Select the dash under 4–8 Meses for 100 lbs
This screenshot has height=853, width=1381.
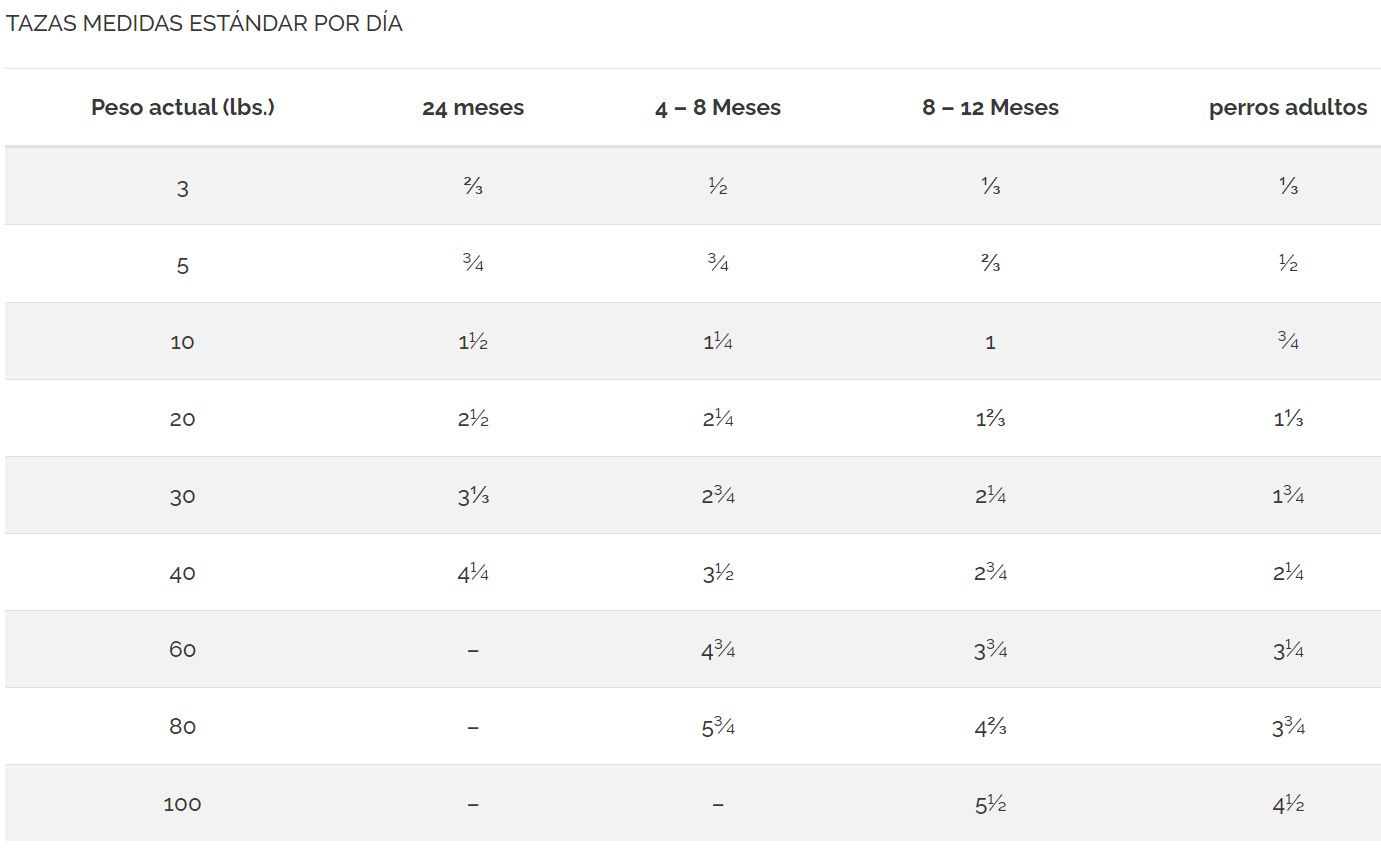point(718,805)
